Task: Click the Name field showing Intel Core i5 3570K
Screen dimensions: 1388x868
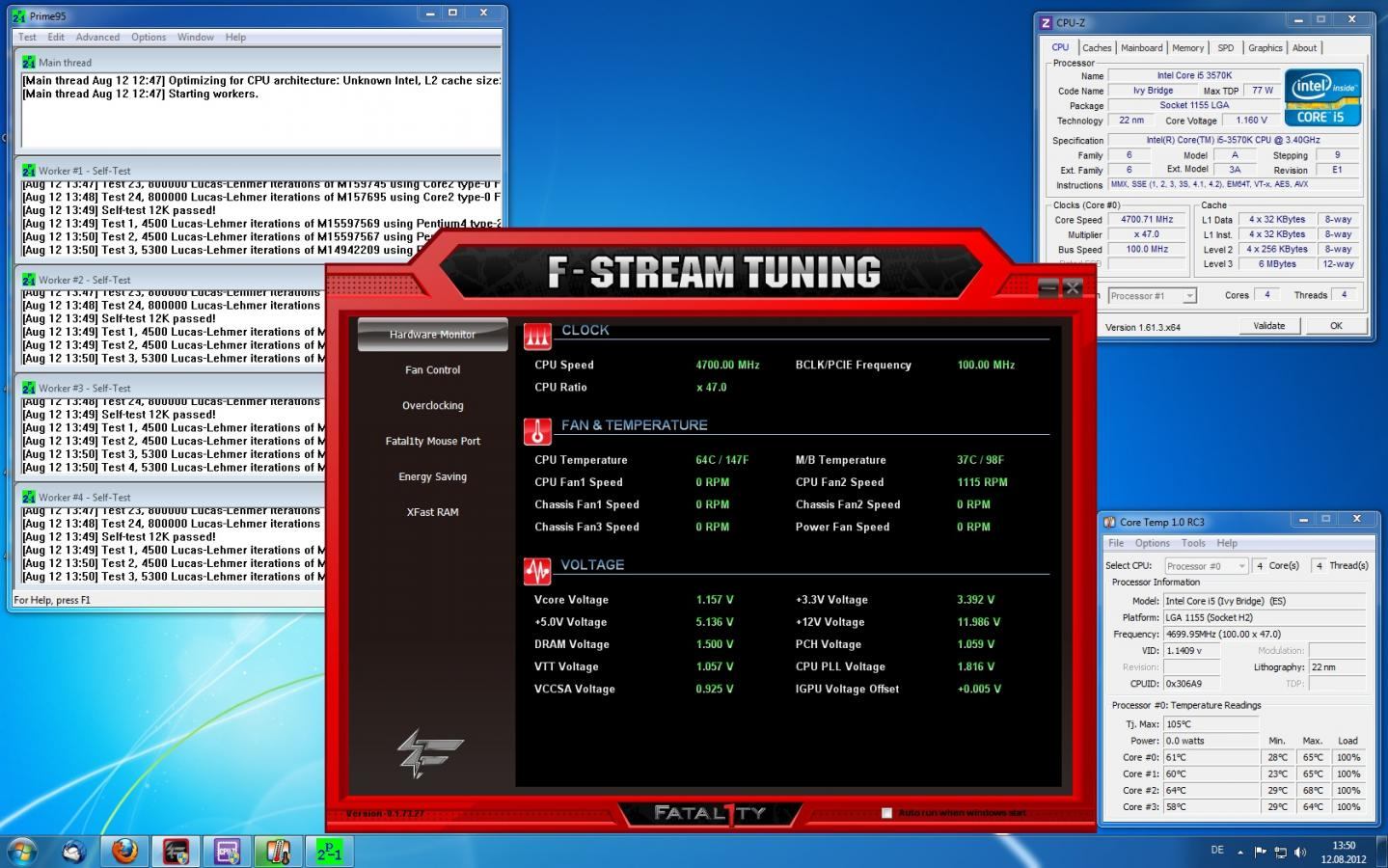Action: pyautogui.click(x=1194, y=75)
